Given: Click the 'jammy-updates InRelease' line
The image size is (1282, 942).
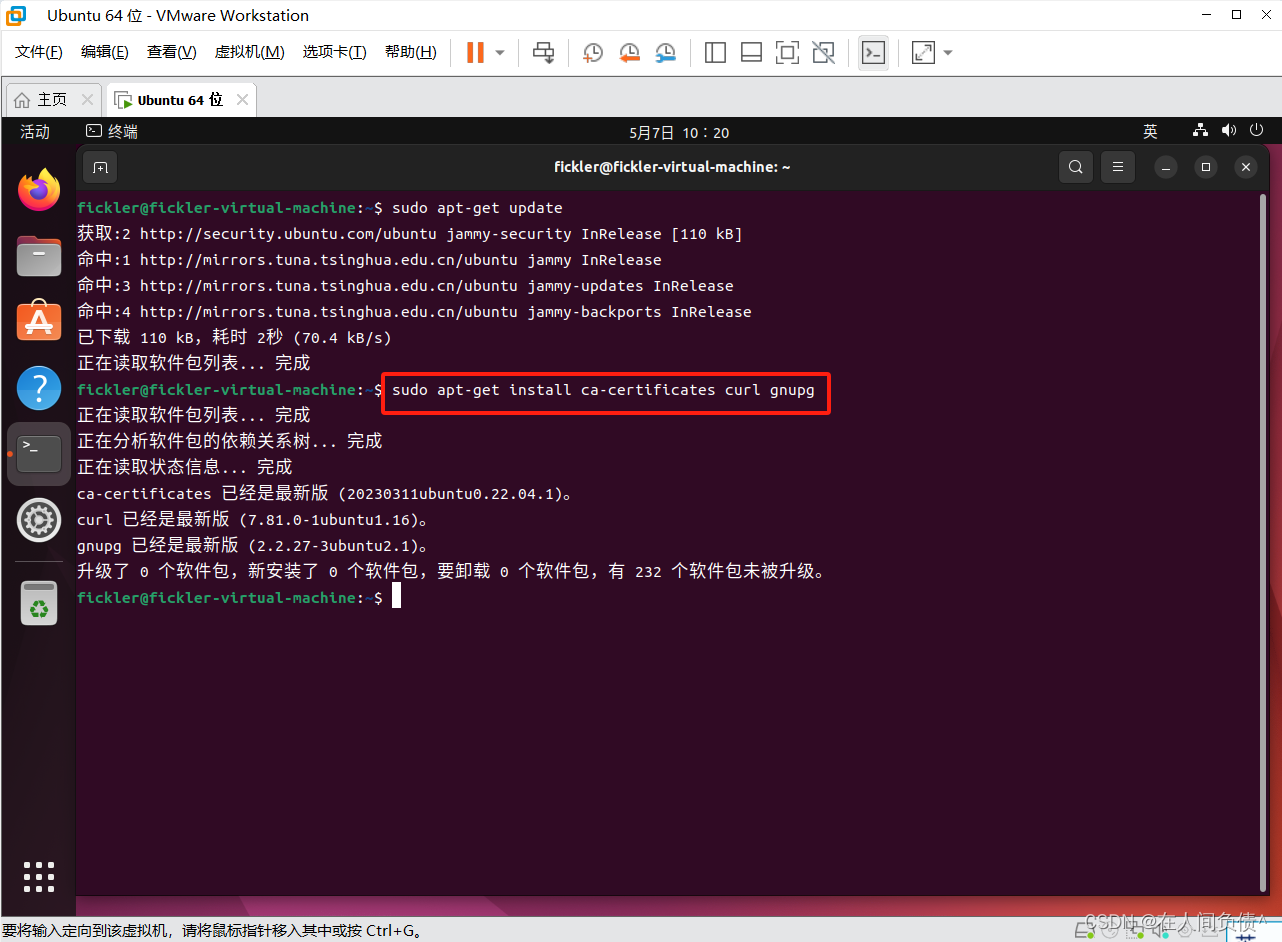Looking at the screenshot, I should [406, 286].
